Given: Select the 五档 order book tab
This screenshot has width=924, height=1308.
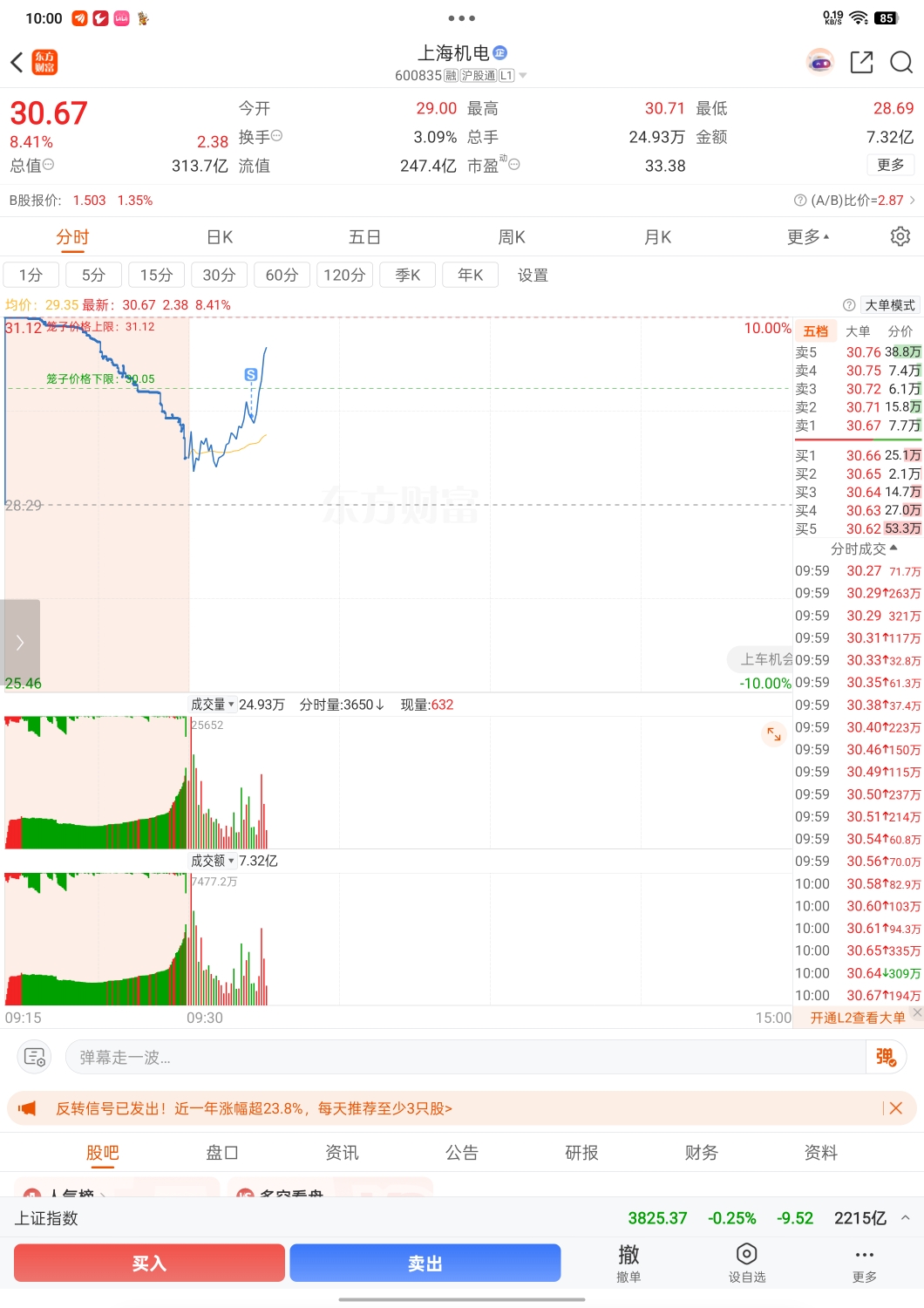Looking at the screenshot, I should click(x=816, y=331).
